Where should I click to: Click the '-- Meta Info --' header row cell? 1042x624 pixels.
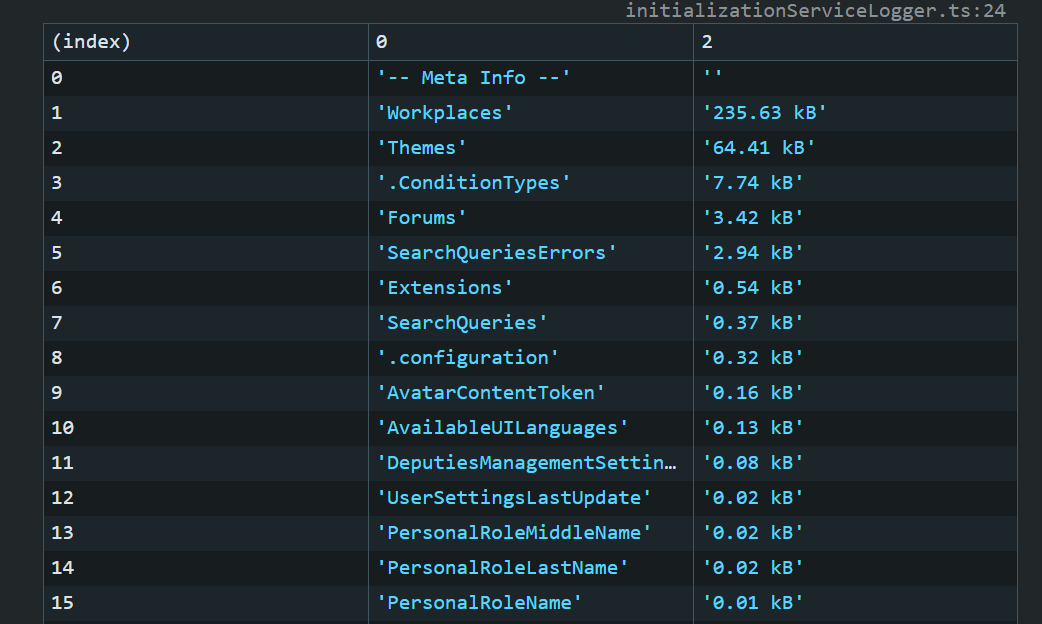(473, 78)
